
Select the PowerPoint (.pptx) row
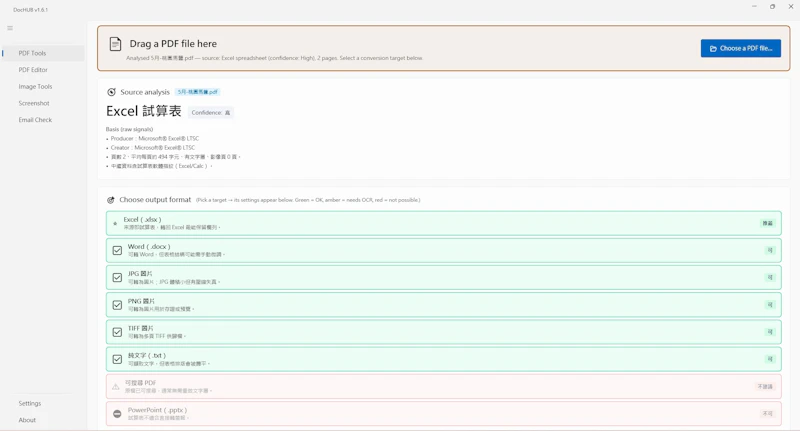coord(443,414)
